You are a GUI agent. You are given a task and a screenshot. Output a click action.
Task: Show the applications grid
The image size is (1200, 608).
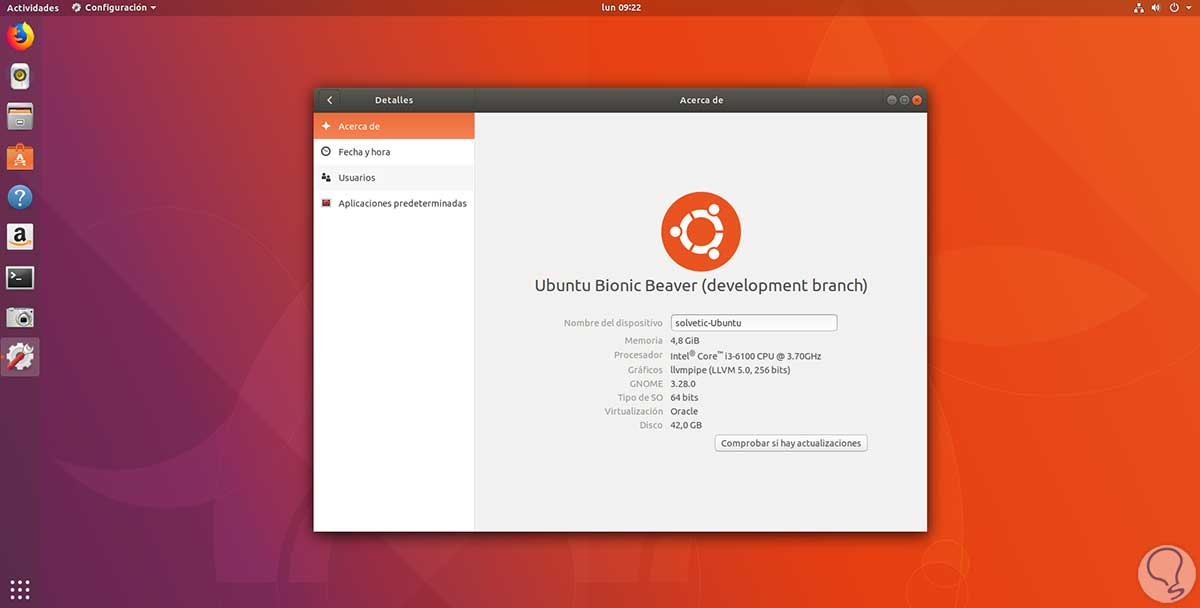point(20,588)
